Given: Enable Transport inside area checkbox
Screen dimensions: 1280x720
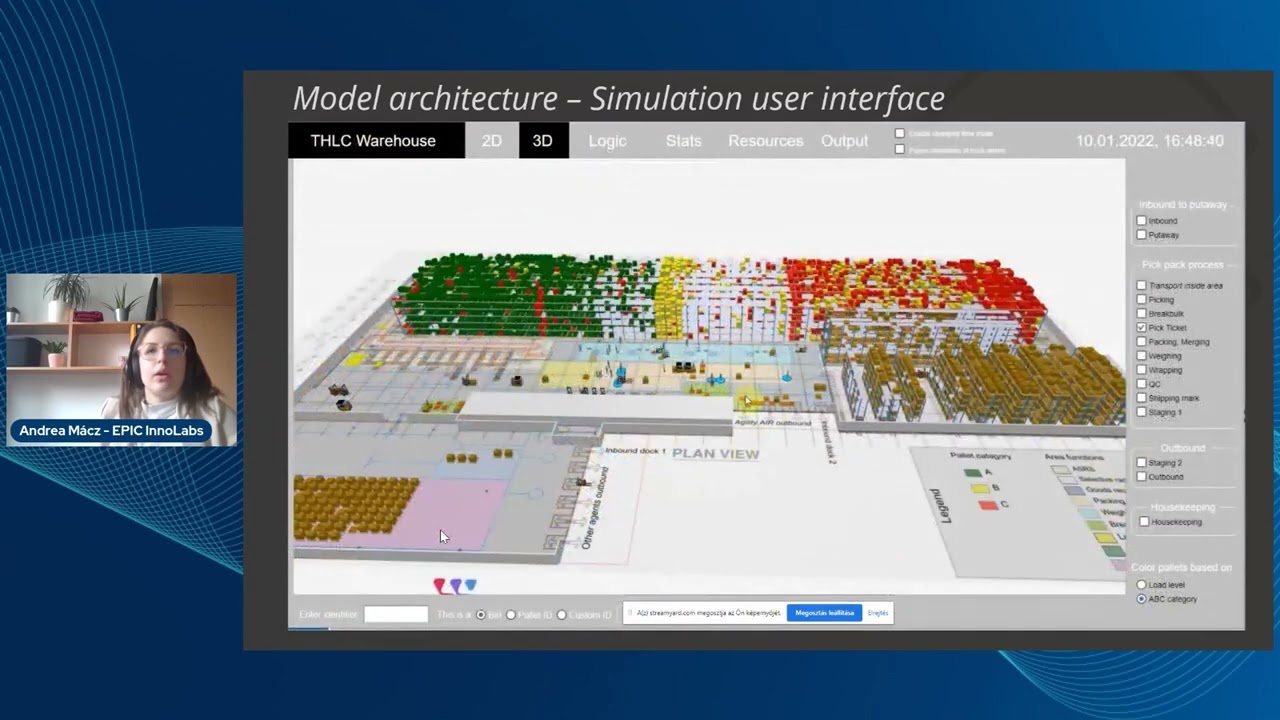Looking at the screenshot, I should 1142,285.
